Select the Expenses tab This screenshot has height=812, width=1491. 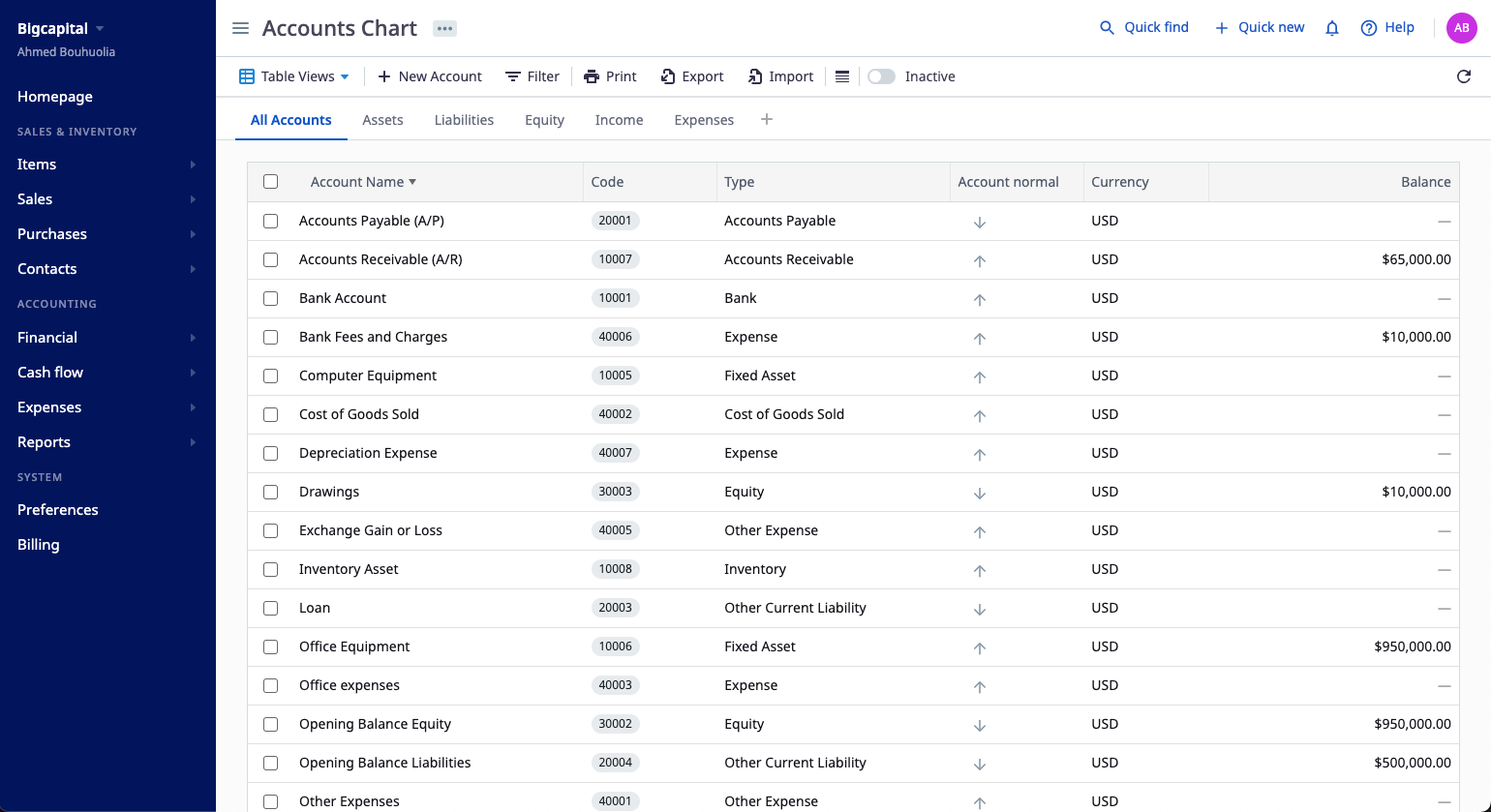pyautogui.click(x=704, y=120)
